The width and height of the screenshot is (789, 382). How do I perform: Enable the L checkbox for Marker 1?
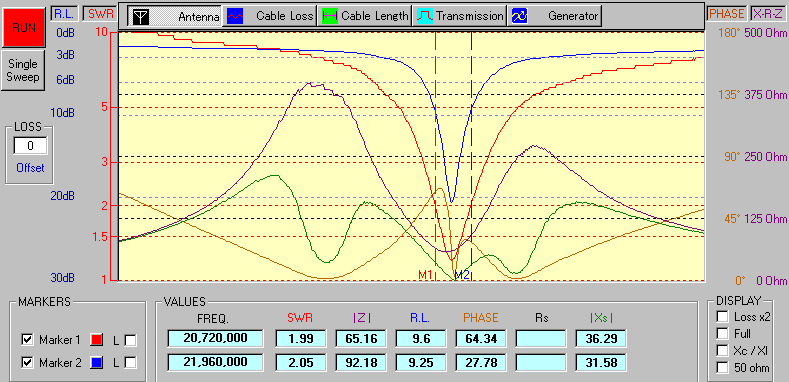point(130,340)
